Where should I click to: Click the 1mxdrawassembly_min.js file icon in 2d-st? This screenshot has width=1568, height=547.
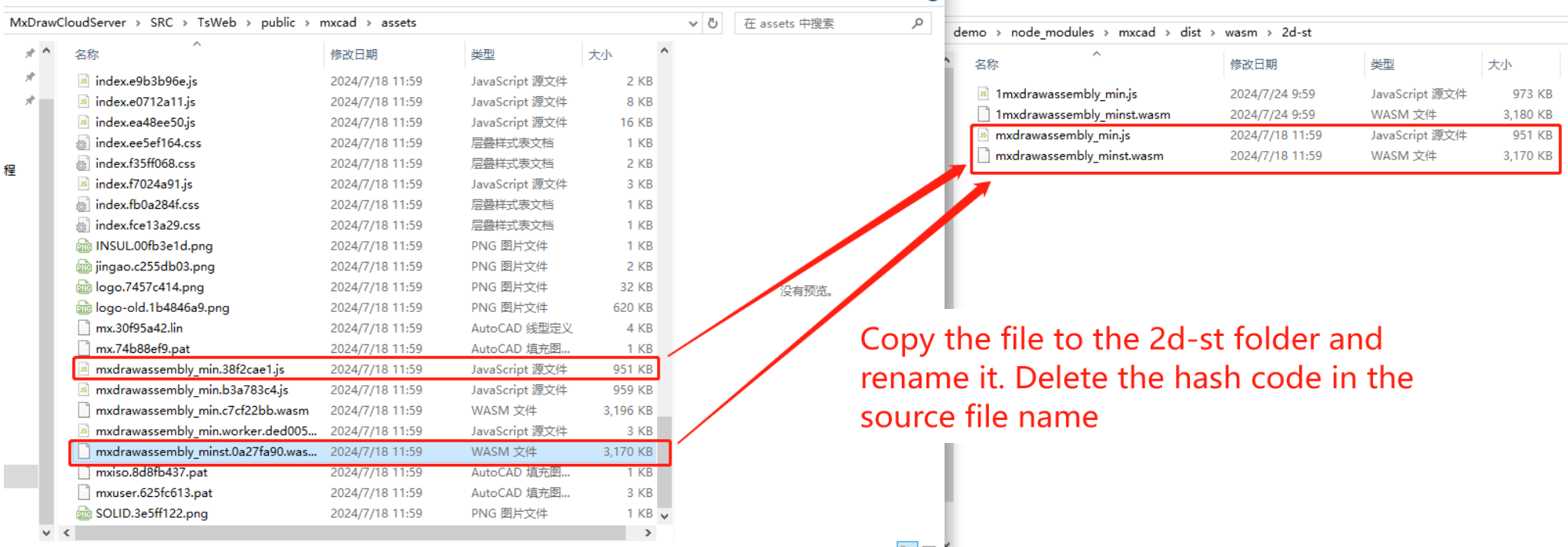point(983,94)
